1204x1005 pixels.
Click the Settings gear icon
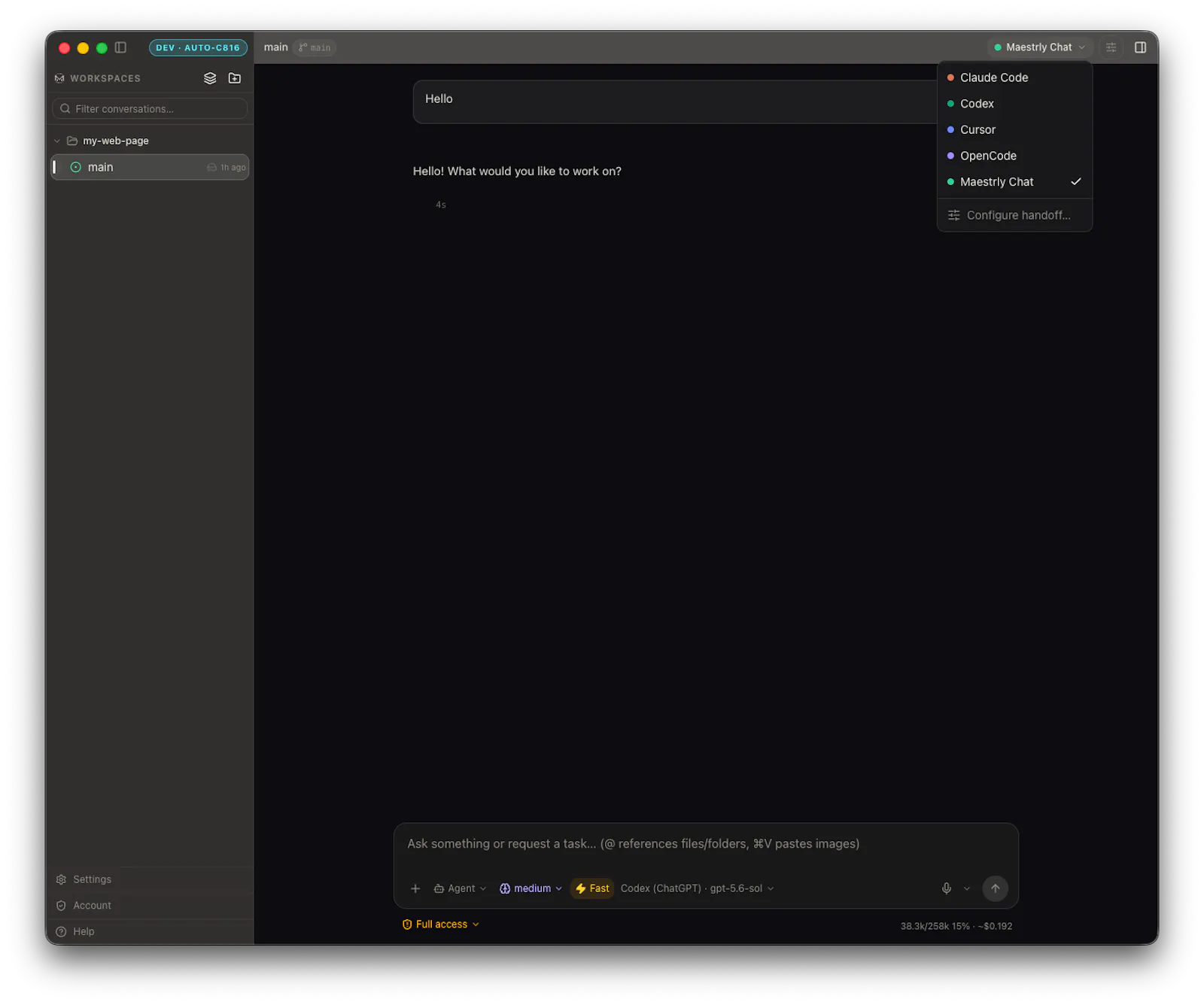(61, 879)
